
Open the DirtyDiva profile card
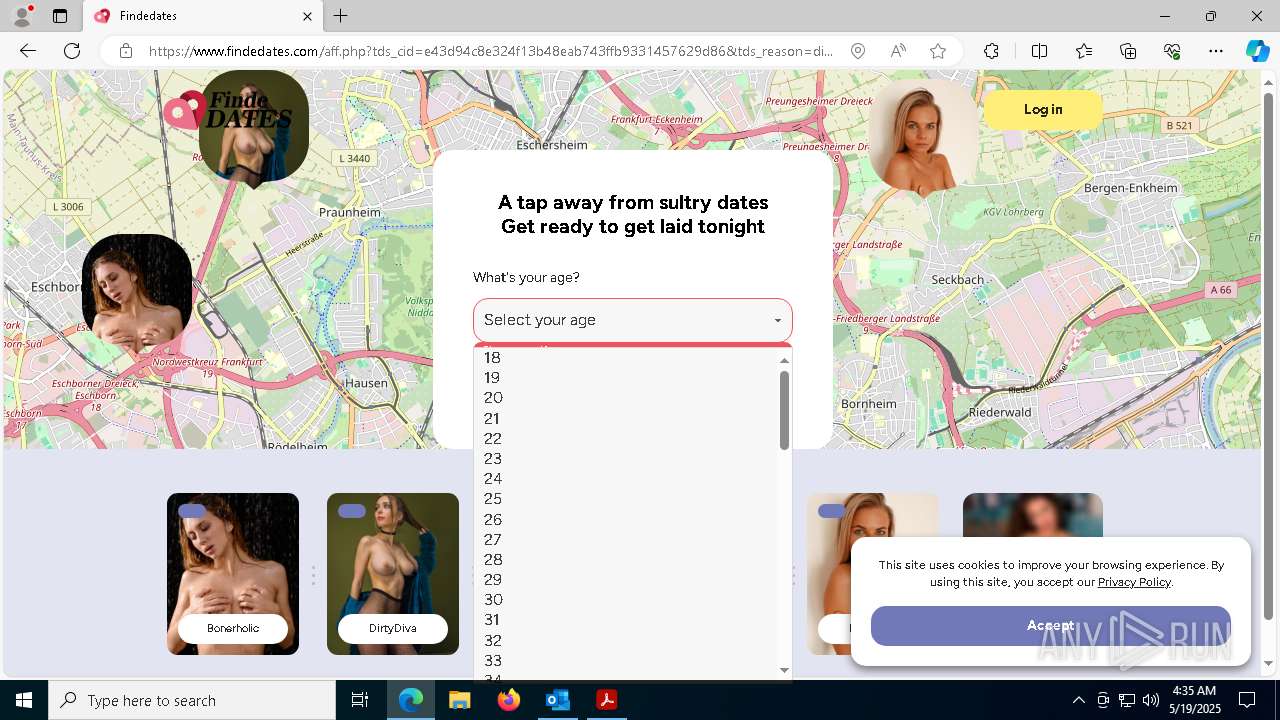[393, 574]
